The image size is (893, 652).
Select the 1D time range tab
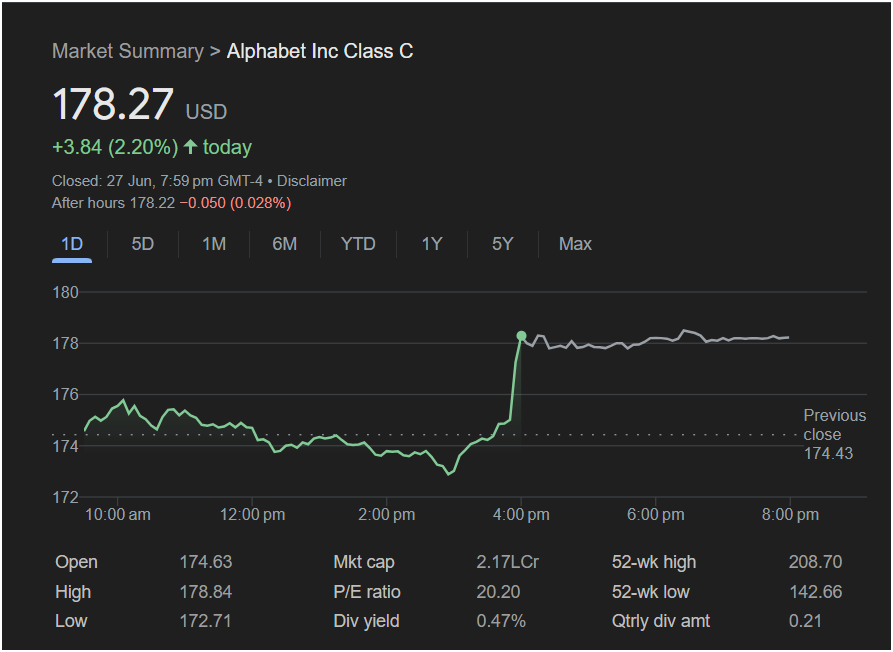[x=72, y=244]
